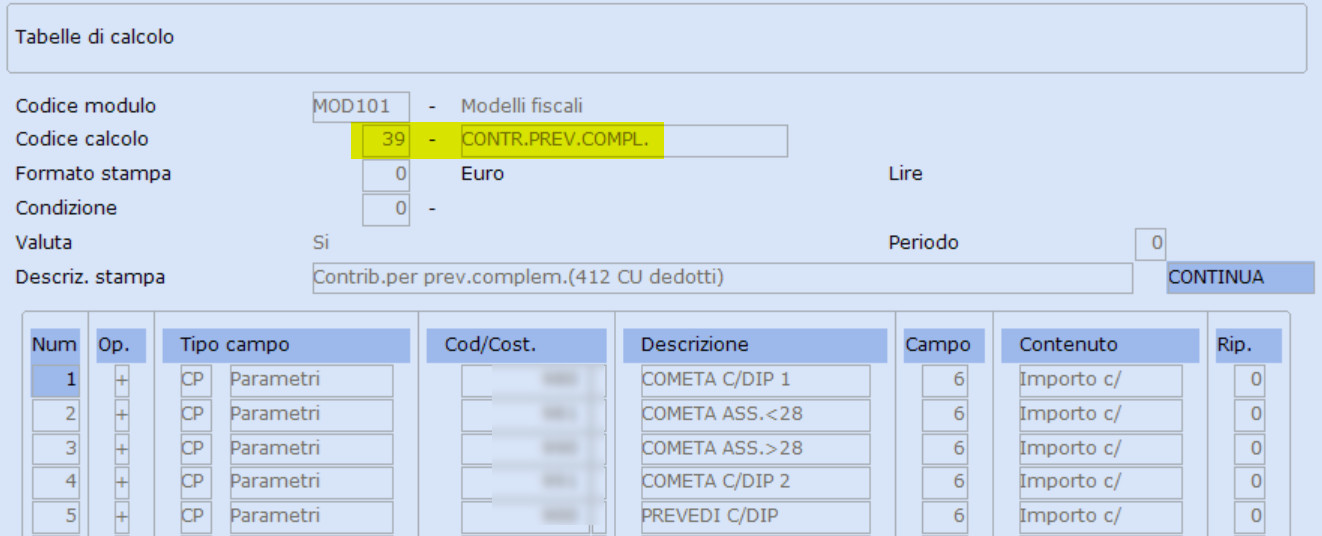Click Rip. value in COMETA ASS.>28 row
The height and width of the screenshot is (536, 1322).
pos(1249,449)
